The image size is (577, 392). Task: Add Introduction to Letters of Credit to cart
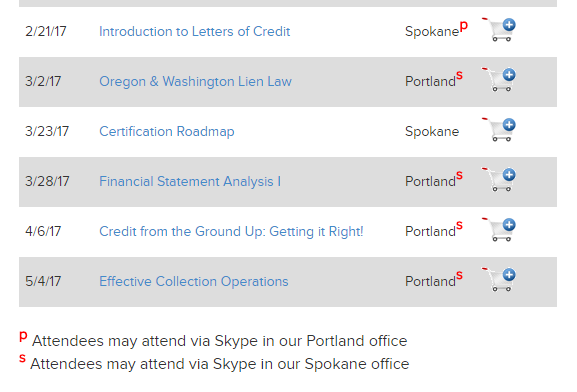[499, 29]
